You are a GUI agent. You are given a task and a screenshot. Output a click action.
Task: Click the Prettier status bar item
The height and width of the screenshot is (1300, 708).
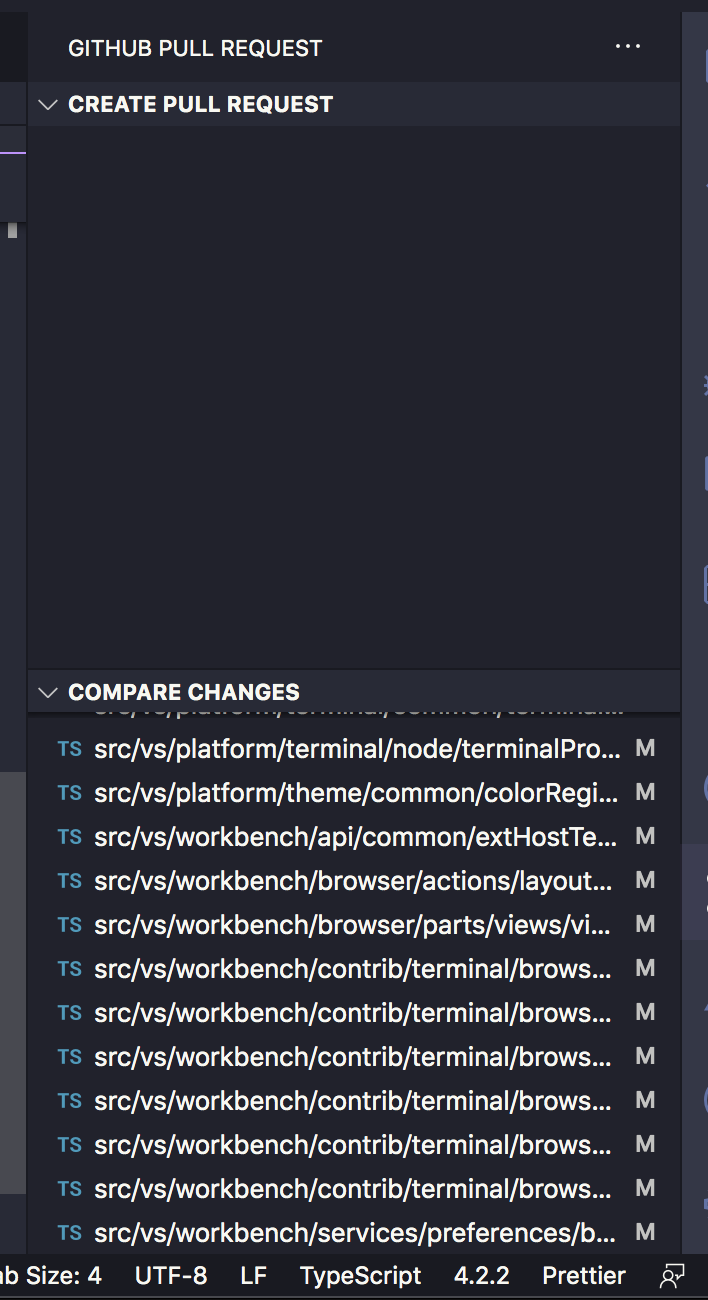584,1276
